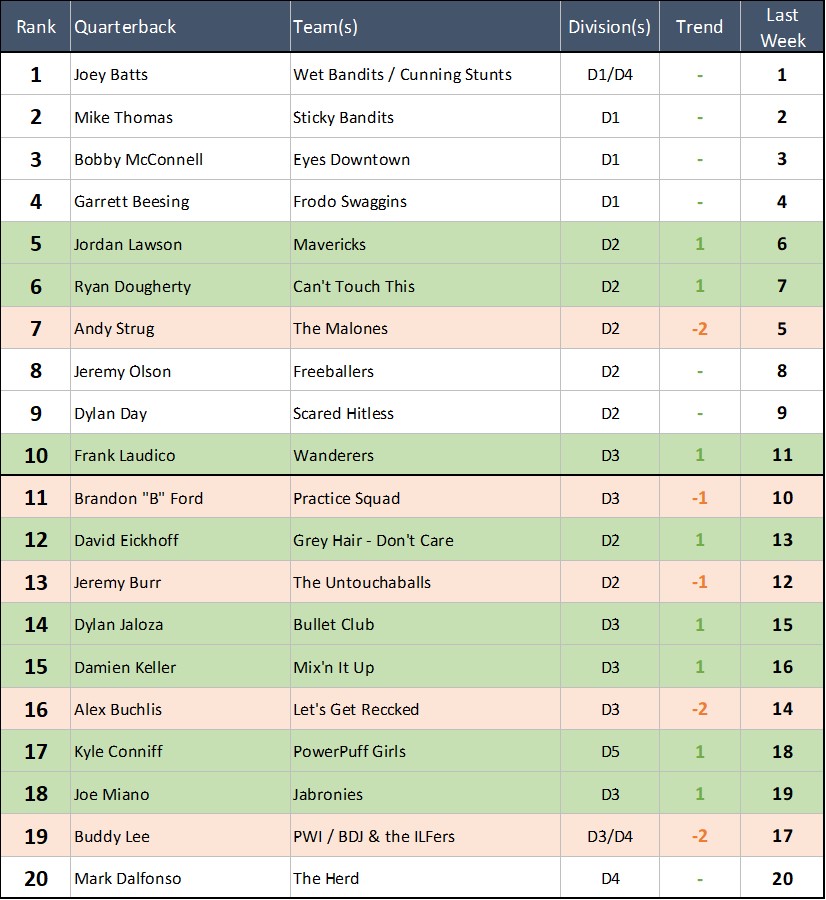Select Andy Strug's -2 trend value
The height and width of the screenshot is (900, 826).
point(699,329)
